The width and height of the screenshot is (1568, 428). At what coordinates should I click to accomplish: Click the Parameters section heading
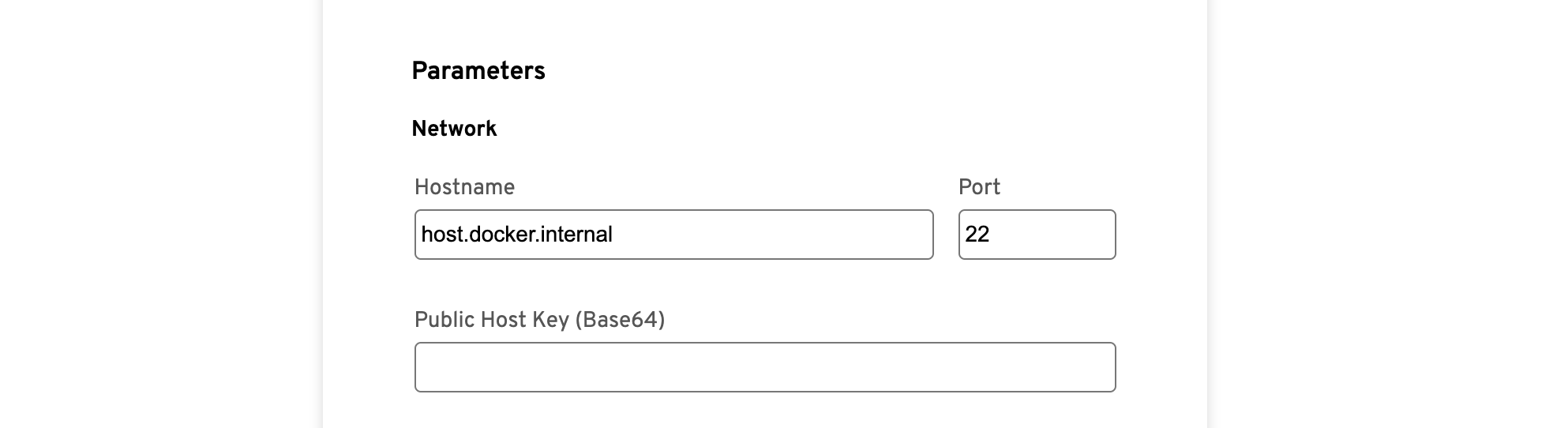[x=478, y=71]
